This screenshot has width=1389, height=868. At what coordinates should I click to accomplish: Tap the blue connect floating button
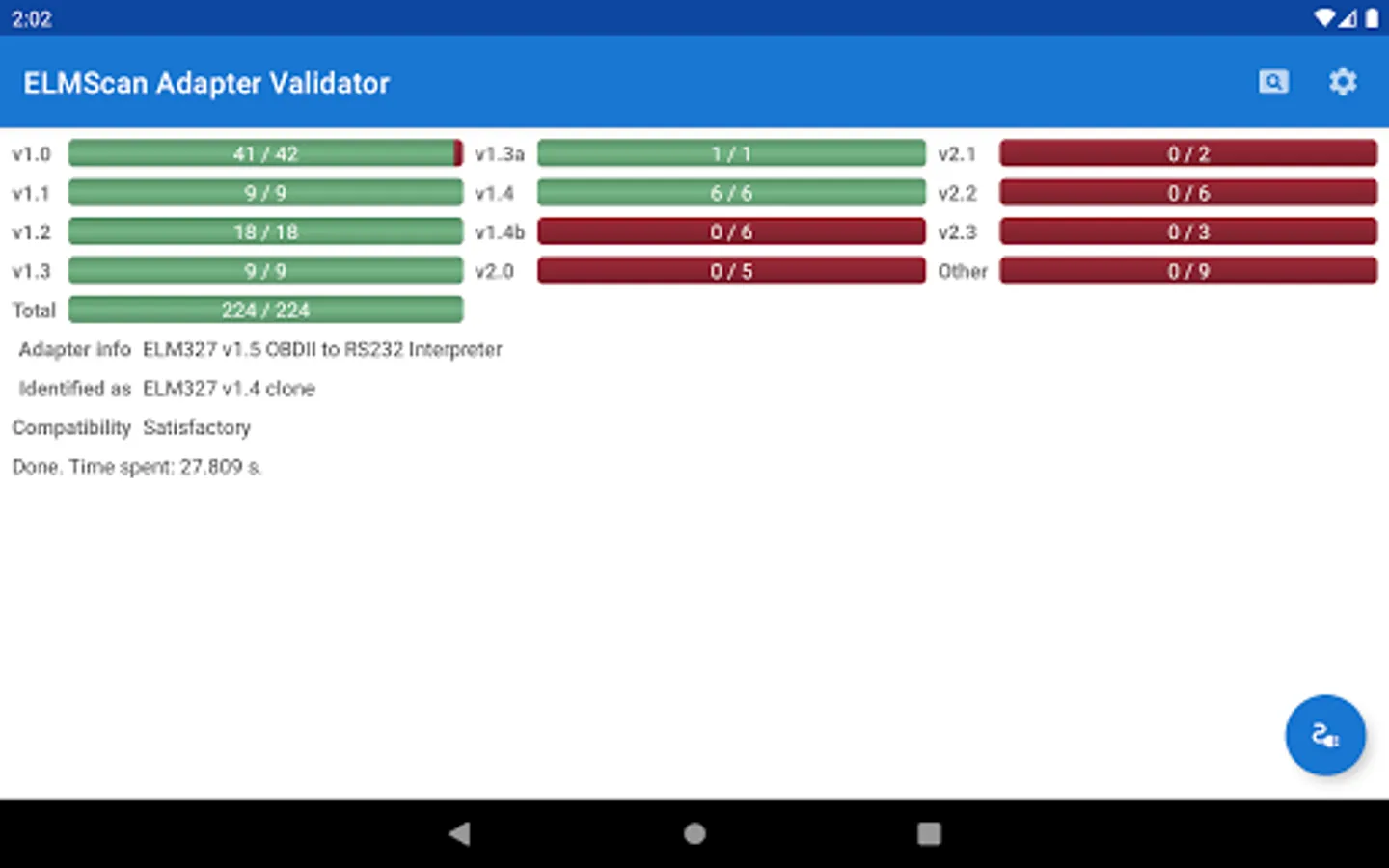tap(1325, 735)
